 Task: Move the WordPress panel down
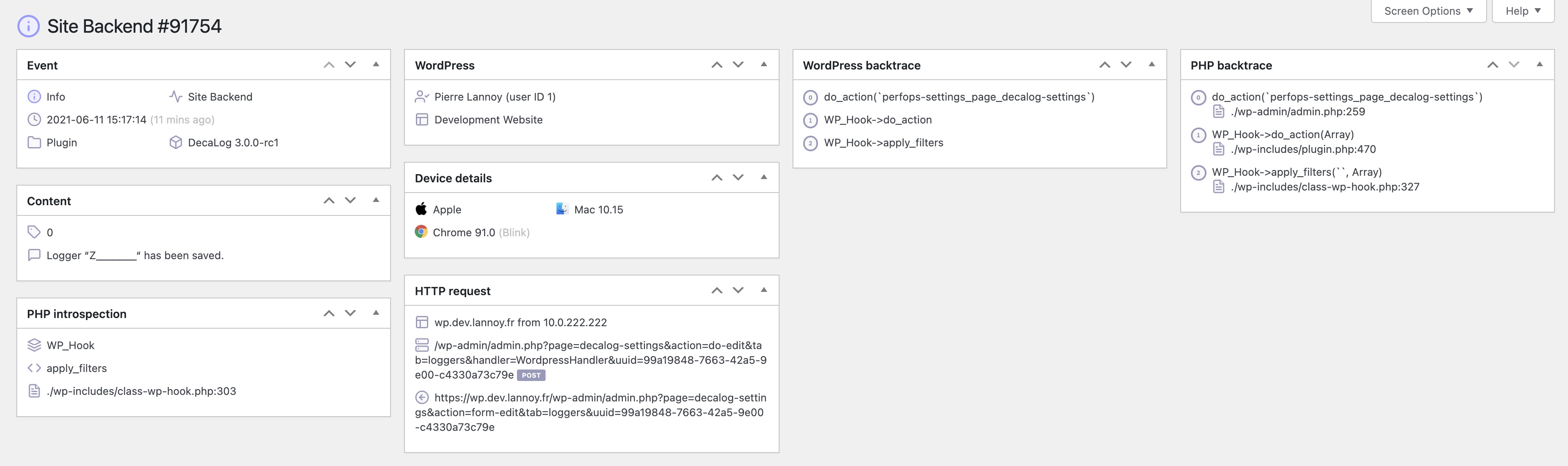tap(738, 65)
